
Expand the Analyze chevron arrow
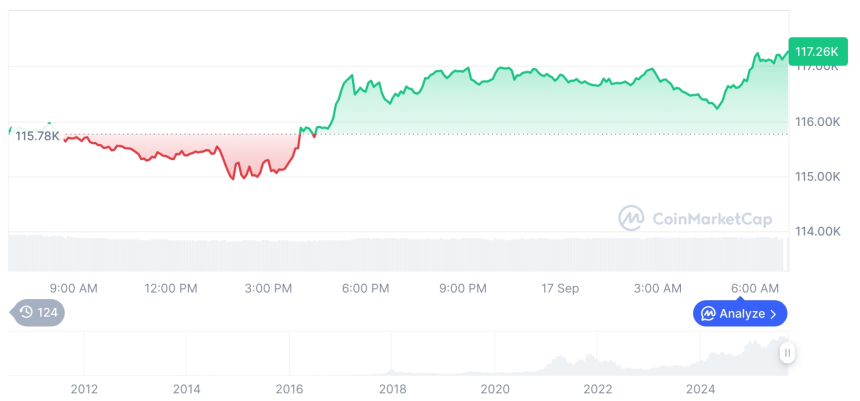click(x=773, y=314)
